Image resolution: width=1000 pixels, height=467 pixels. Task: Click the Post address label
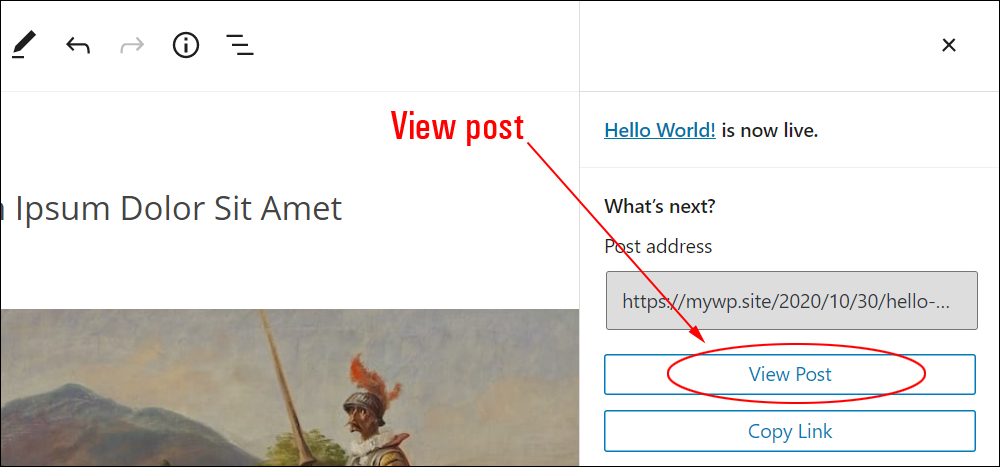click(x=658, y=246)
